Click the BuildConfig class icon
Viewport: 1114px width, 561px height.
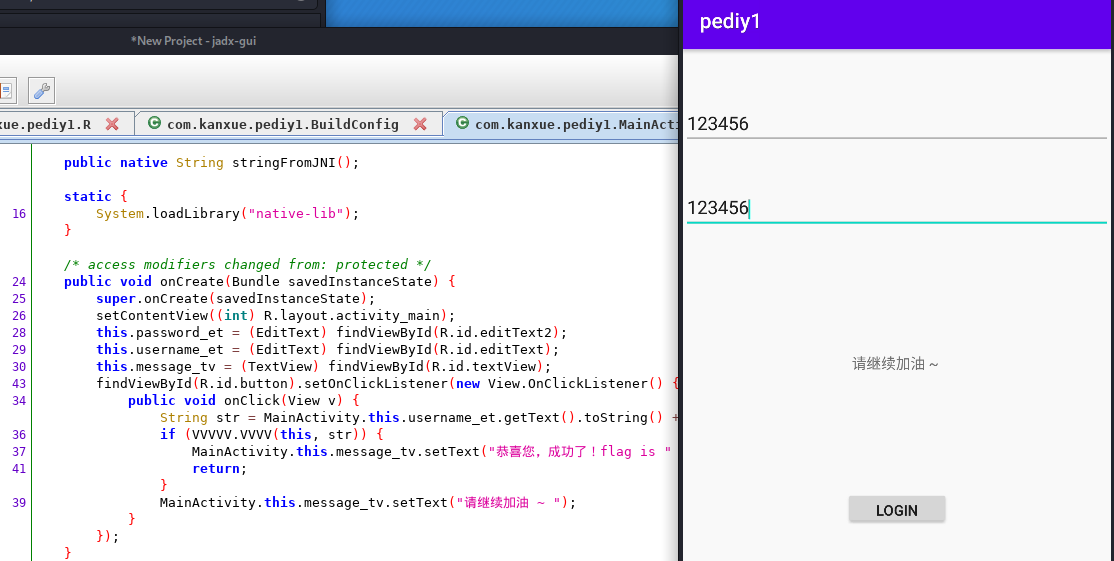154,124
